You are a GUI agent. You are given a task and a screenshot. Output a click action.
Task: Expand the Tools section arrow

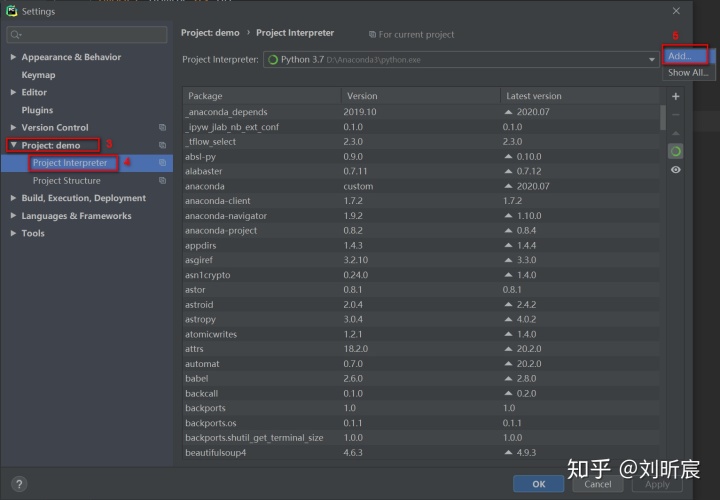[13, 233]
